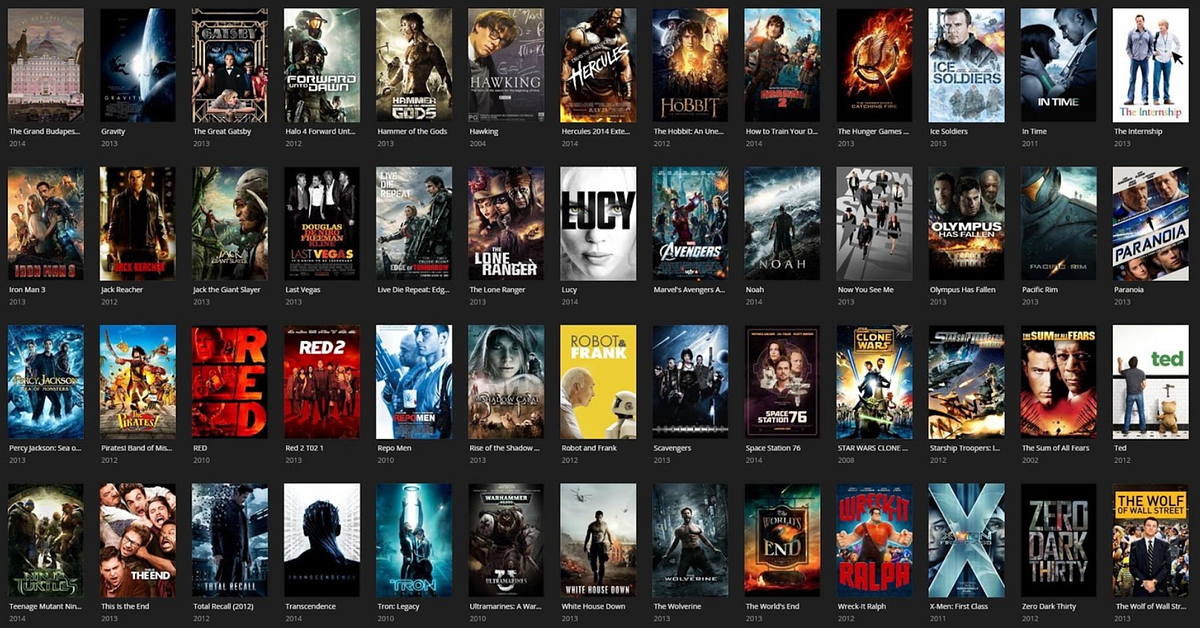1200x628 pixels.
Task: Open the Transcendence poster
Action: click(322, 540)
